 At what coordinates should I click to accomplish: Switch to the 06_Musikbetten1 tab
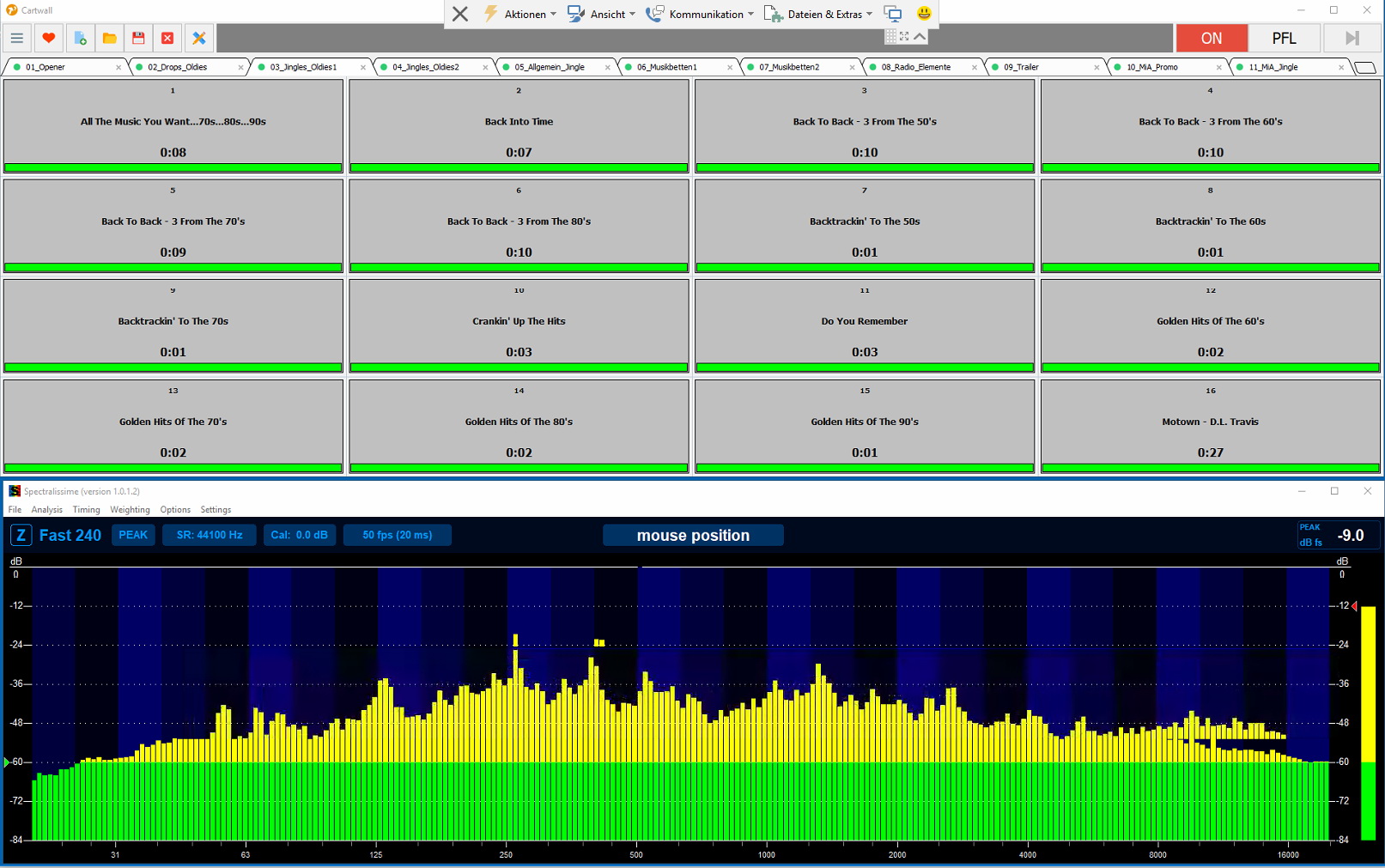[x=666, y=67]
